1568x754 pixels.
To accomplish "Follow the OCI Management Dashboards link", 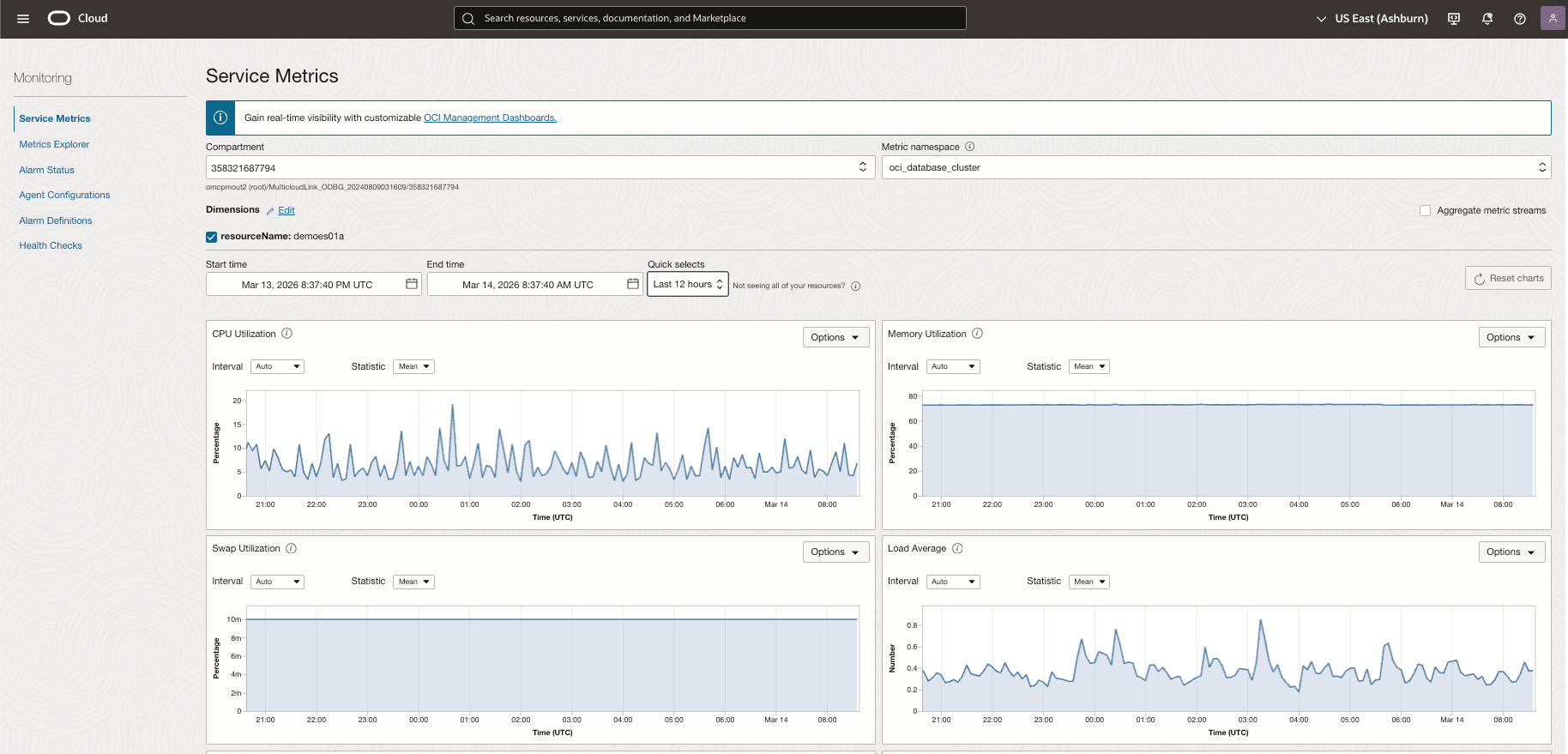I will (490, 118).
